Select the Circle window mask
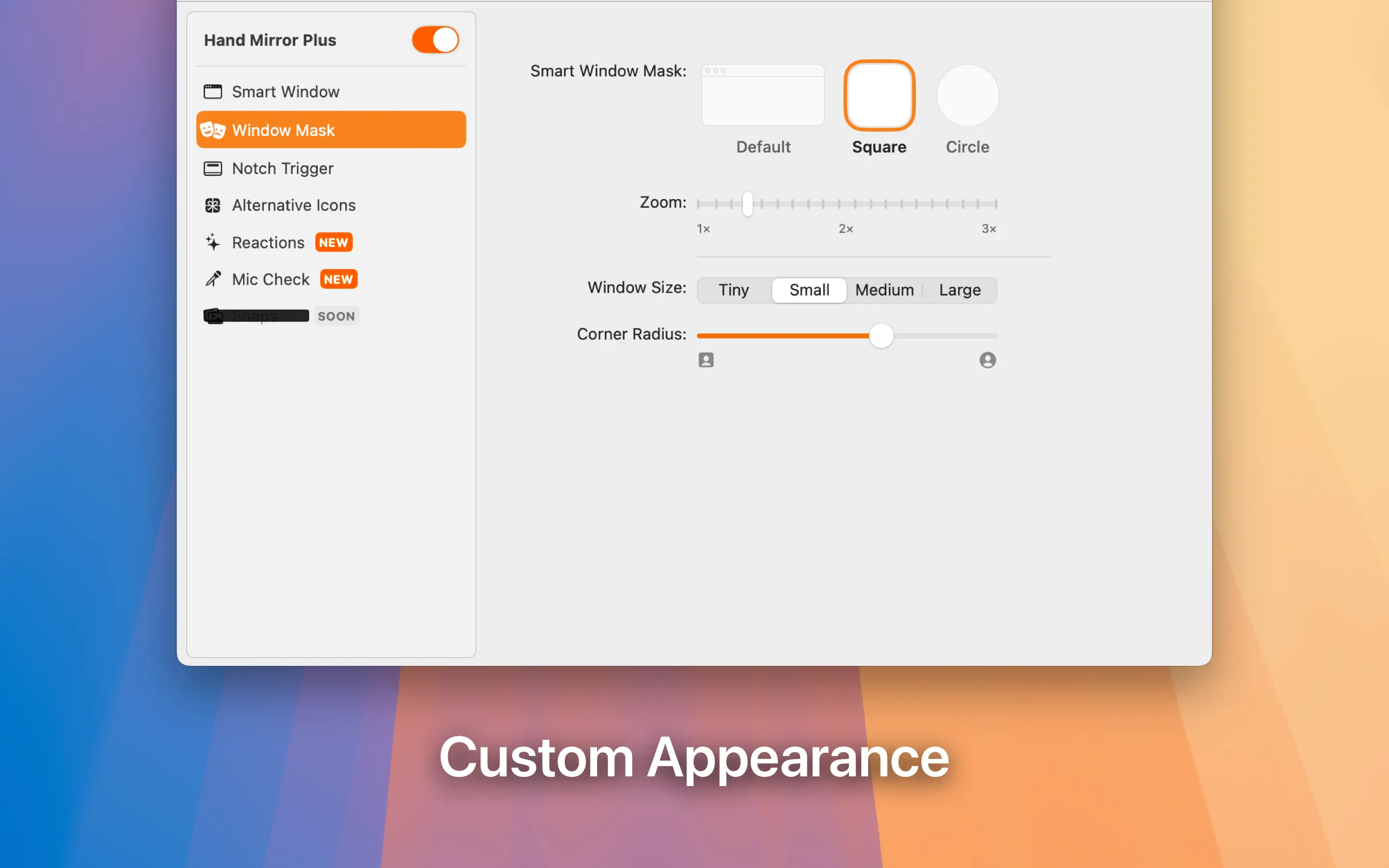Viewport: 1389px width, 868px height. 967,95
